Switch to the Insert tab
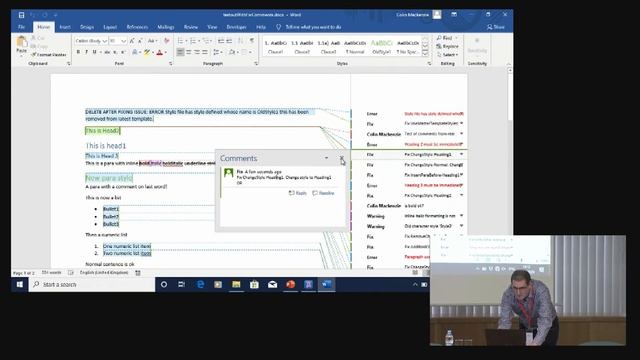Image resolution: width=640 pixels, height=360 pixels. click(65, 27)
